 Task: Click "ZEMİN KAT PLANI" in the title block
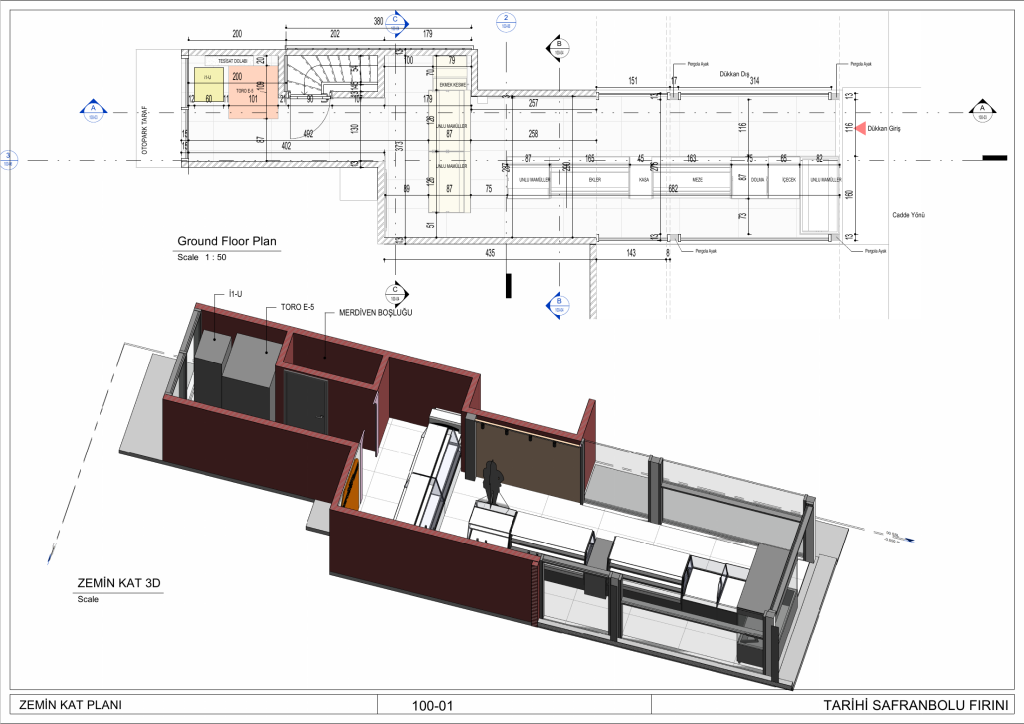71,705
